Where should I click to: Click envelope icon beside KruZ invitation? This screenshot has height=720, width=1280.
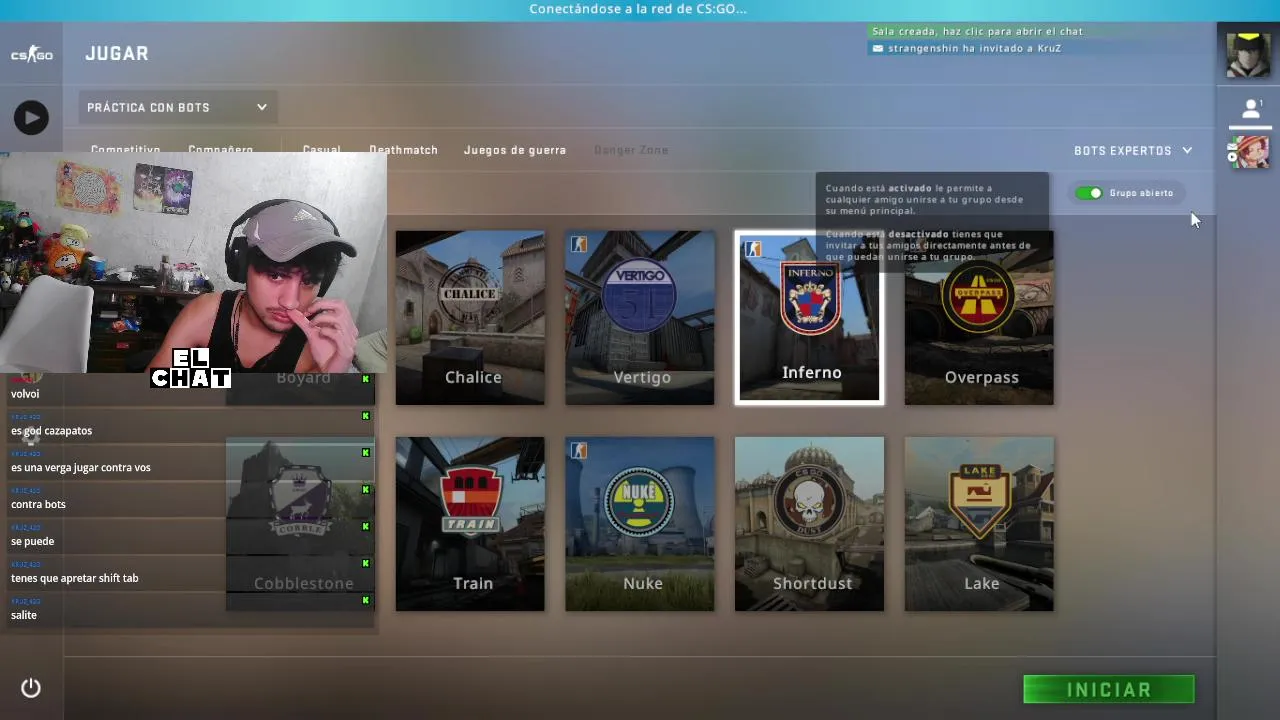tap(878, 48)
